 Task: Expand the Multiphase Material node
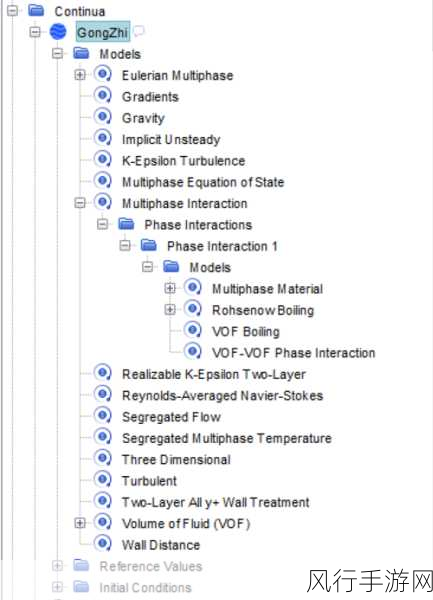click(x=170, y=288)
